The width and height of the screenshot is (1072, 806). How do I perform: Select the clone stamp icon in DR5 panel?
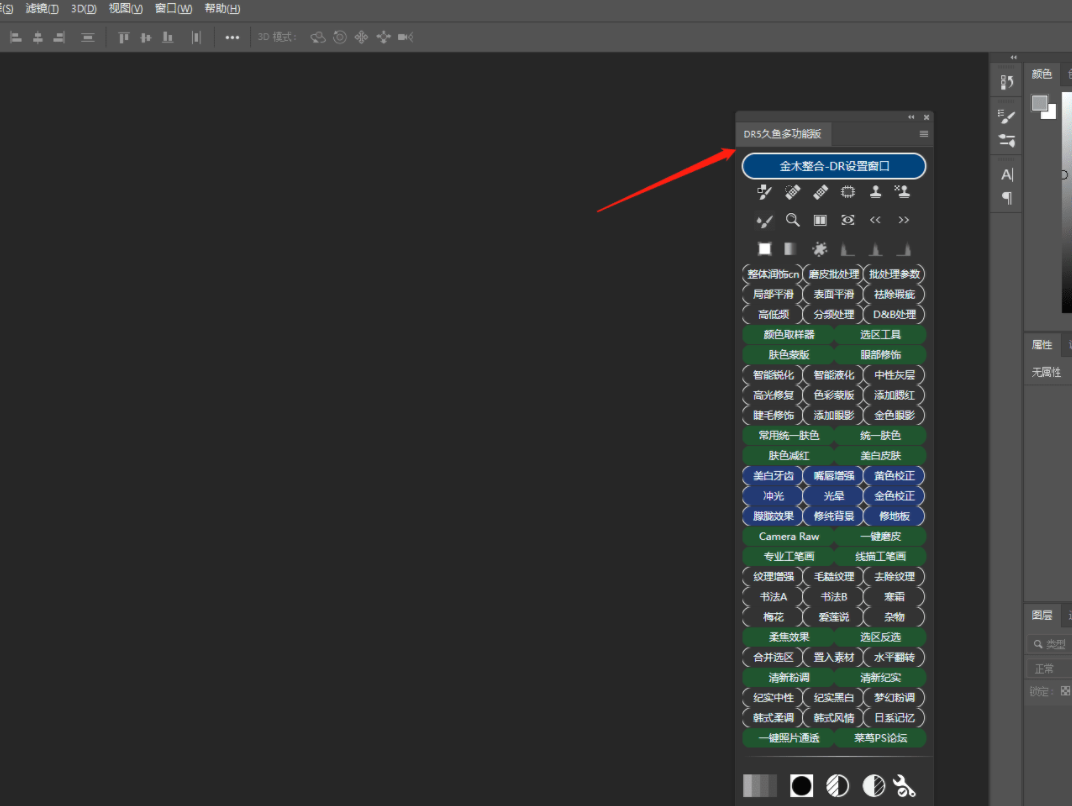click(x=876, y=192)
